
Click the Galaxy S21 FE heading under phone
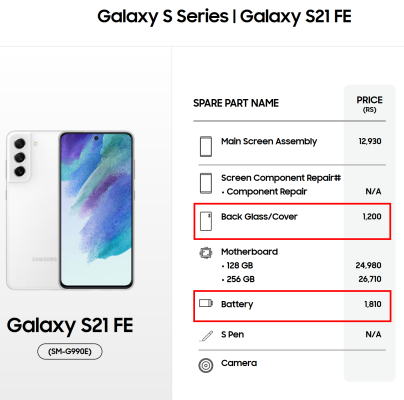tap(70, 326)
